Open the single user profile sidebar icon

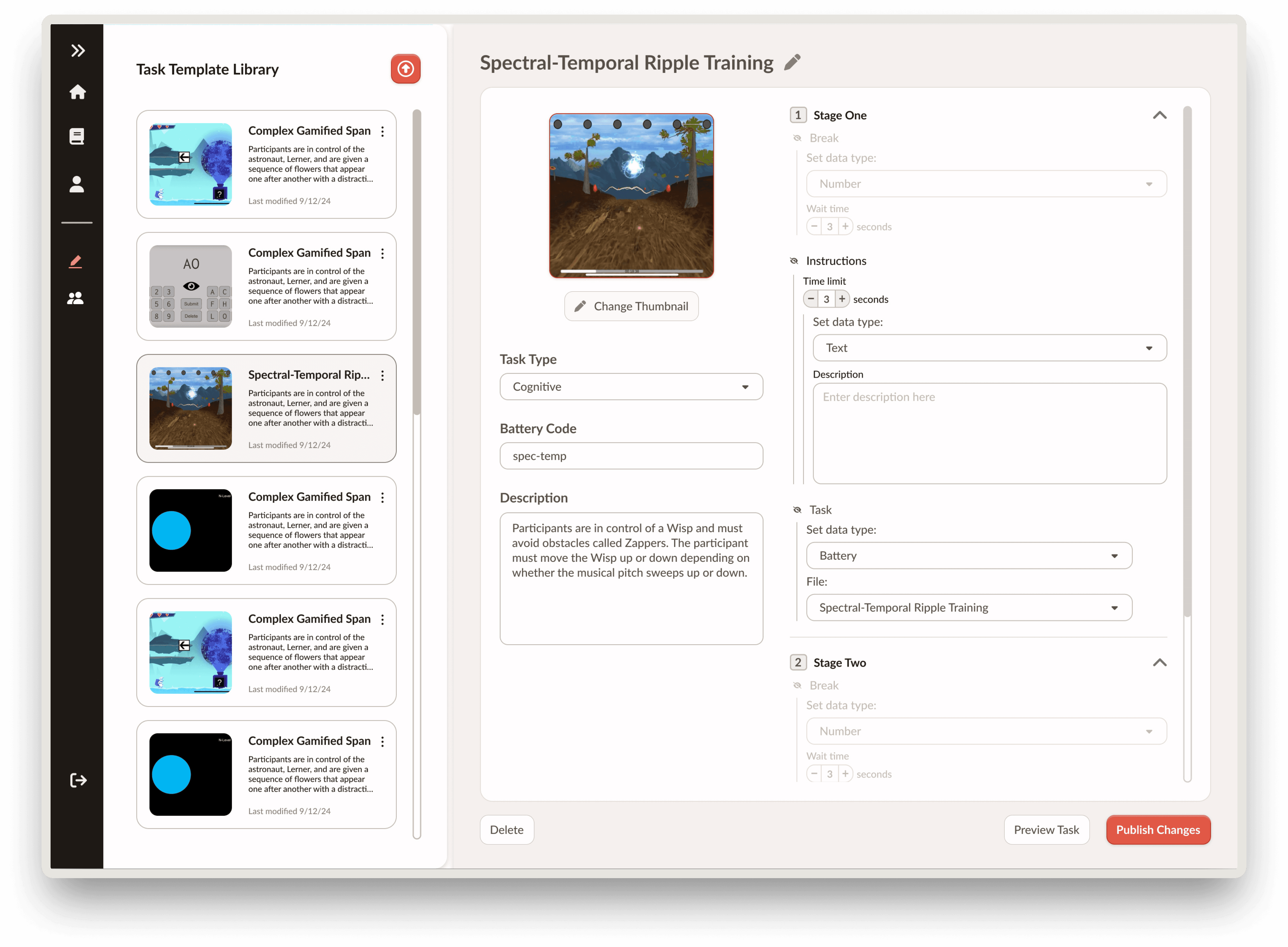click(x=77, y=184)
